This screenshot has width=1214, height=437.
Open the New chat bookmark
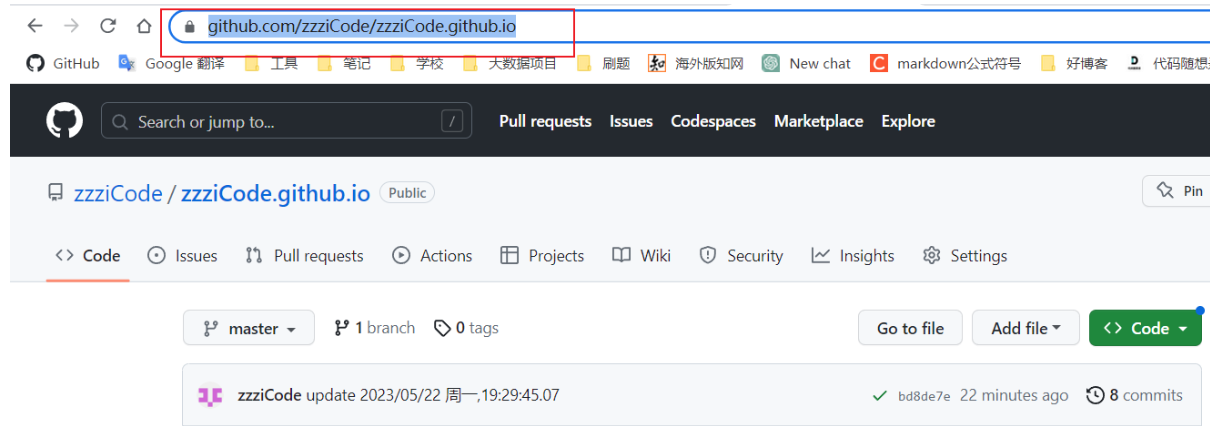tap(806, 63)
